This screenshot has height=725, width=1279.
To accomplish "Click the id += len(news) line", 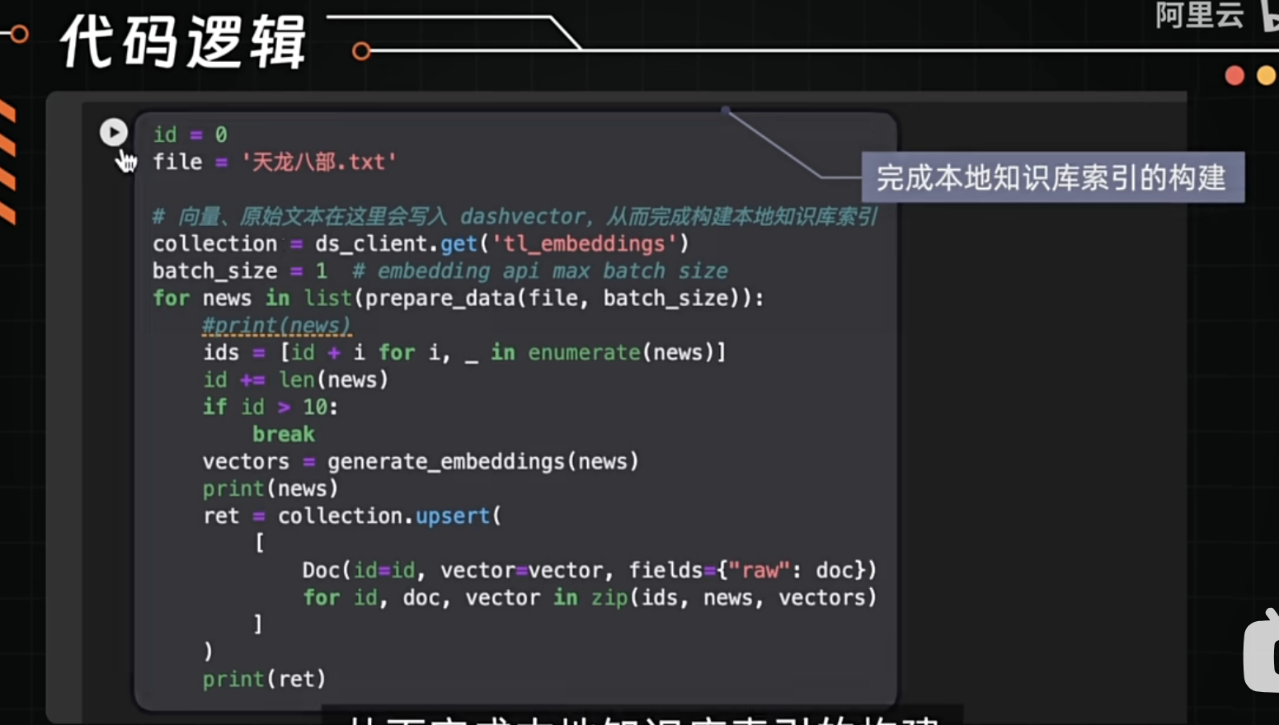I will pyautogui.click(x=295, y=380).
